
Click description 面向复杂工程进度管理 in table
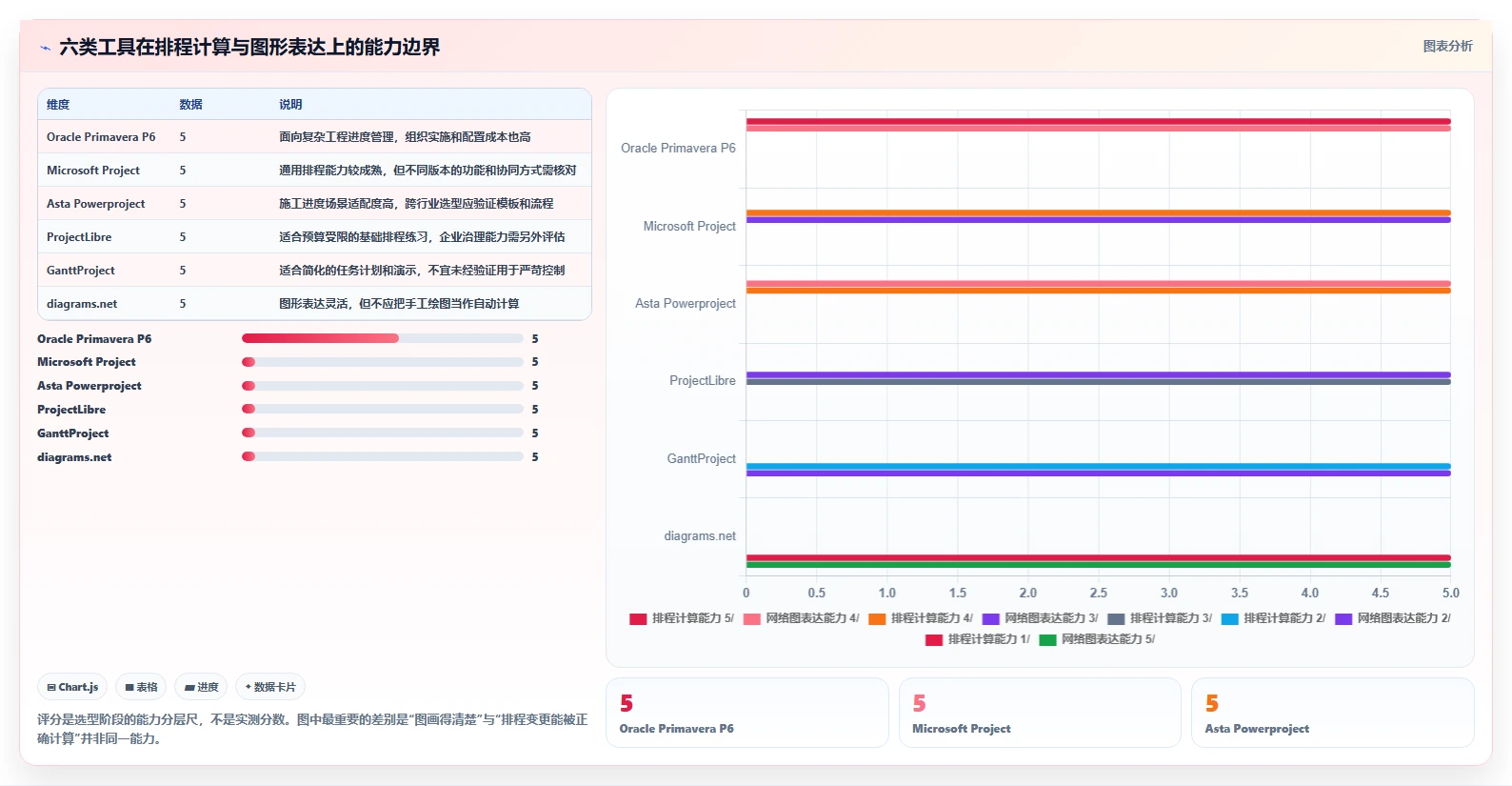click(405, 137)
